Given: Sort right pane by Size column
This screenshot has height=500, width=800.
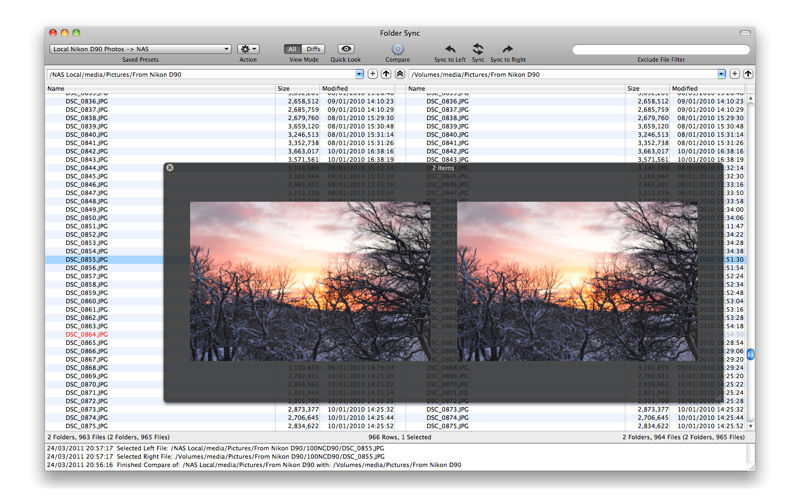Looking at the screenshot, I should tap(647, 89).
